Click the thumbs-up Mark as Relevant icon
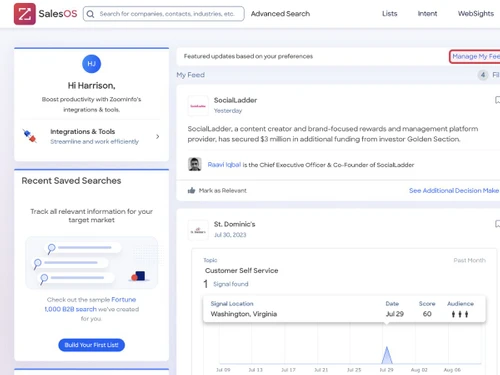Image resolution: width=500 pixels, height=375 pixels. [x=191, y=190]
